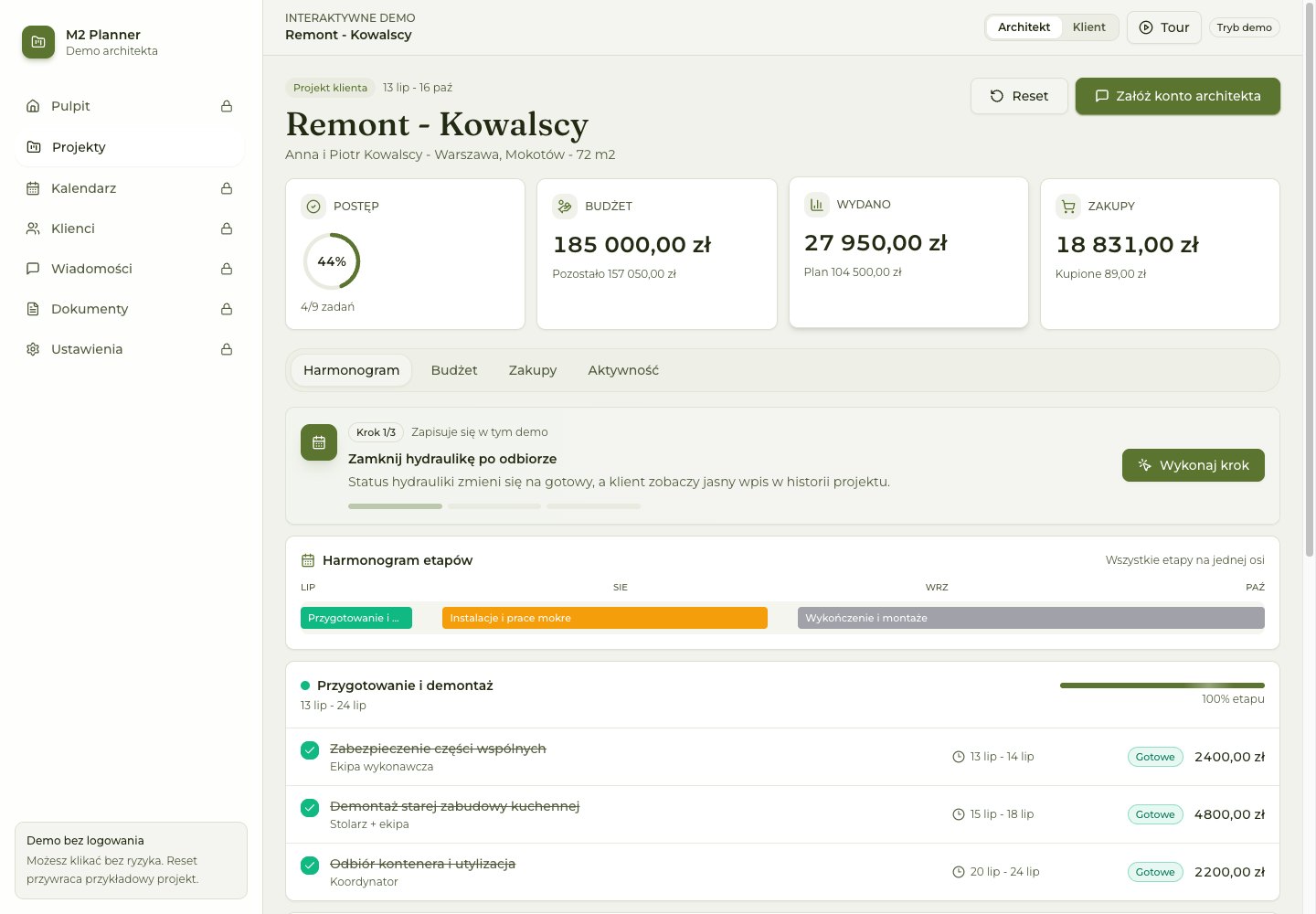1316x914 pixels.
Task: Click the lock icon next to Pulpit
Action: pos(227,106)
